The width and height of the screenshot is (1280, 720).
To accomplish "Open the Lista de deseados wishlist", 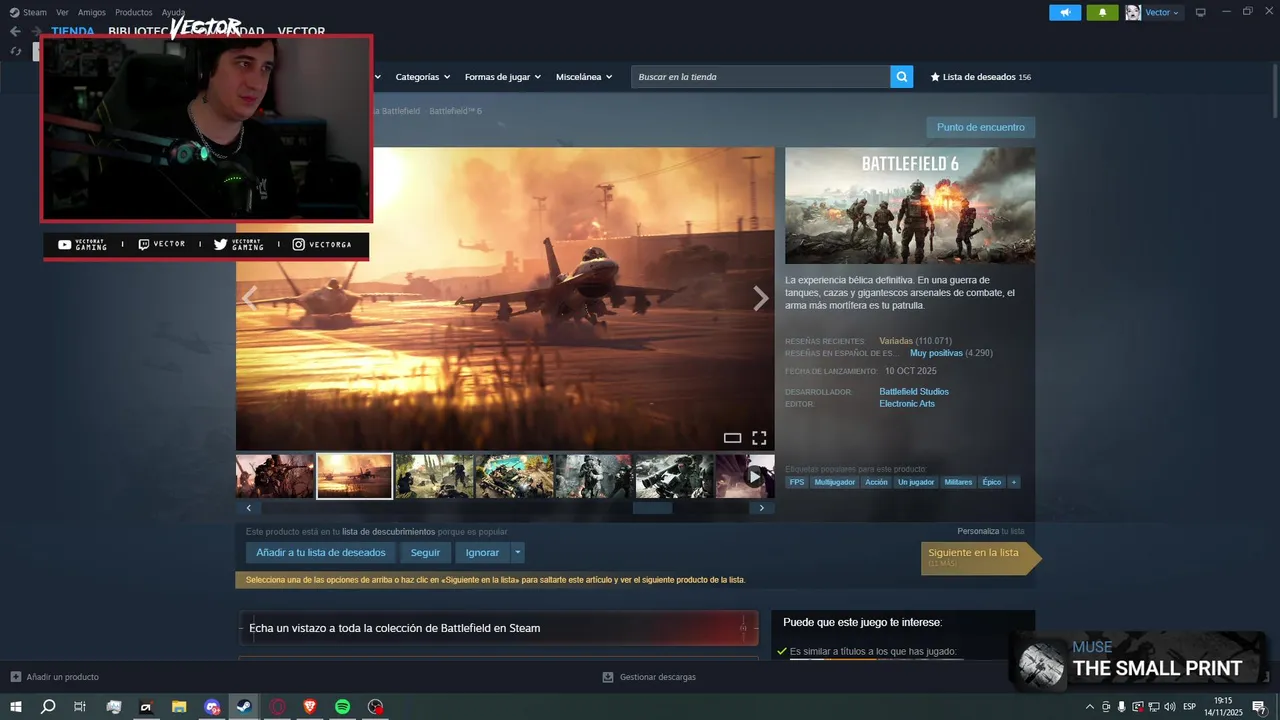I will point(981,77).
